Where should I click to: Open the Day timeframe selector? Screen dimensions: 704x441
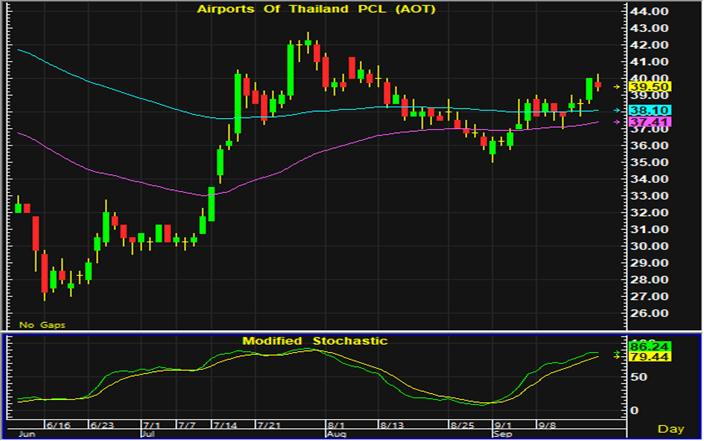(x=673, y=429)
